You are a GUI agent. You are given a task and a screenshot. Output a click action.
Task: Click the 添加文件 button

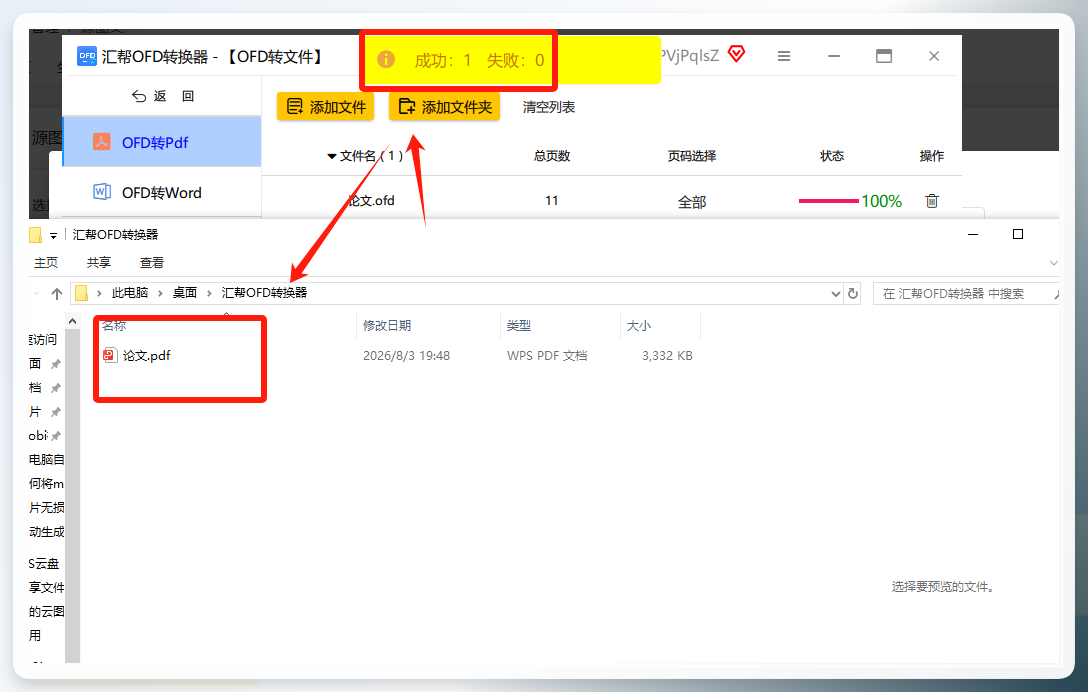[x=325, y=107]
